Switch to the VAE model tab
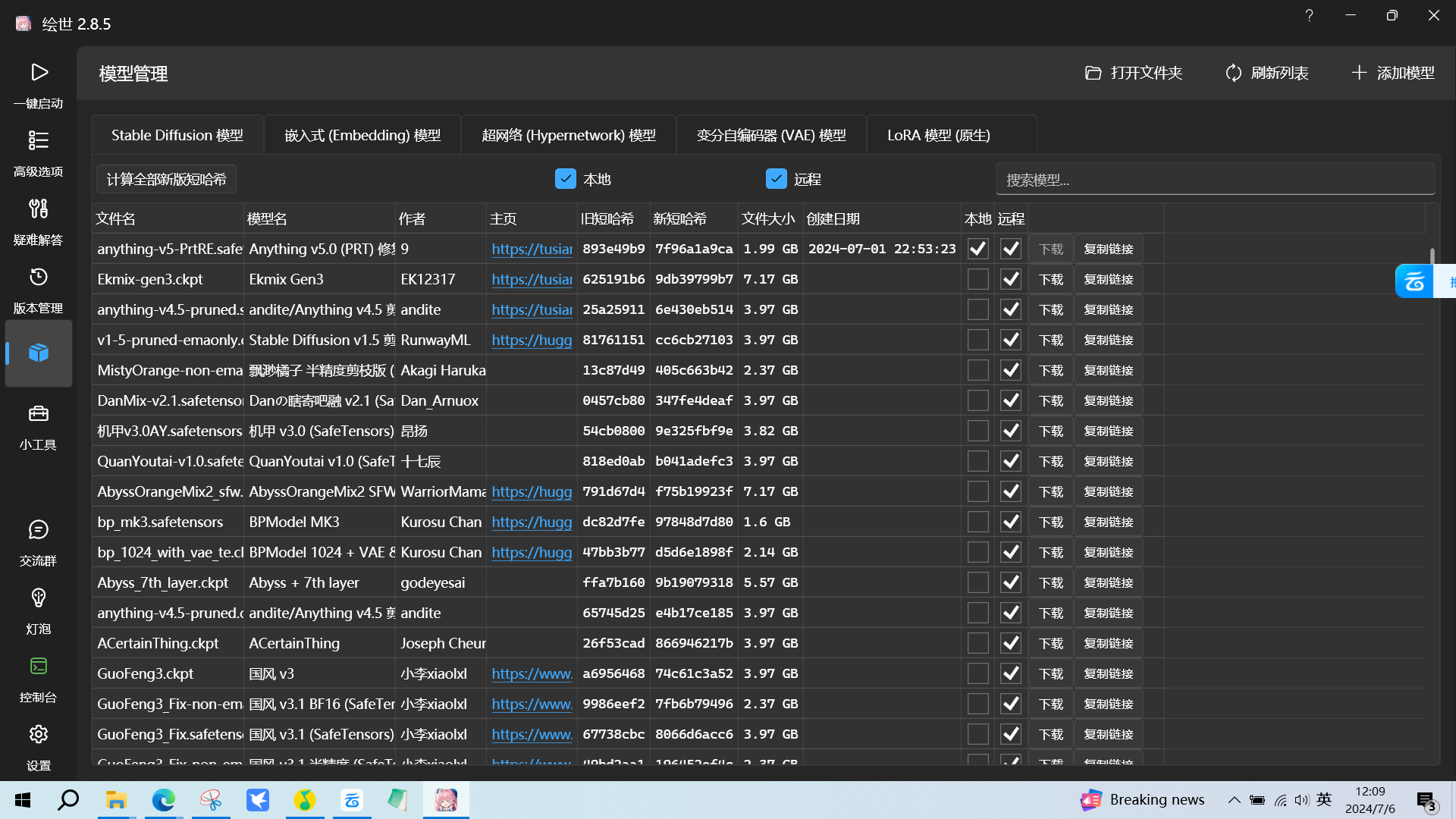 click(771, 135)
